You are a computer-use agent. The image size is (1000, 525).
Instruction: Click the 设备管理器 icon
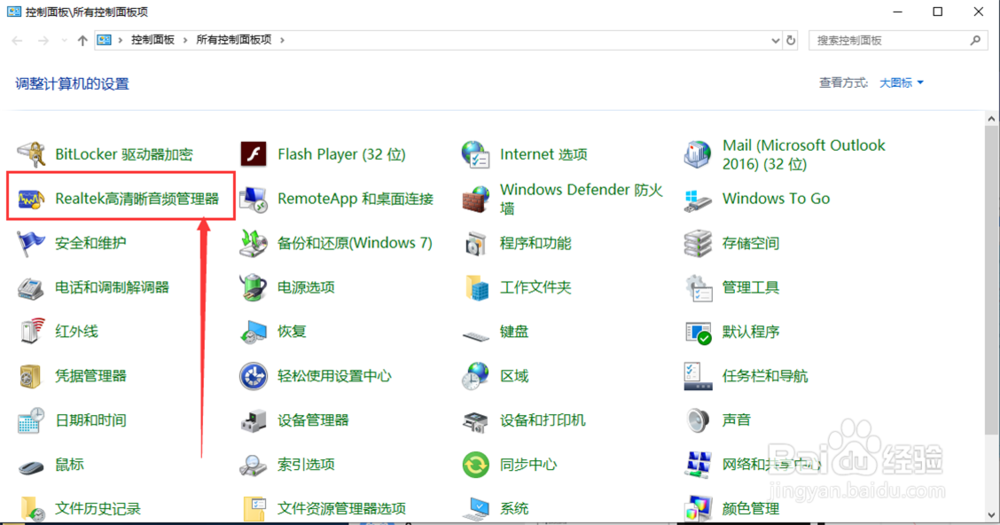tap(253, 420)
